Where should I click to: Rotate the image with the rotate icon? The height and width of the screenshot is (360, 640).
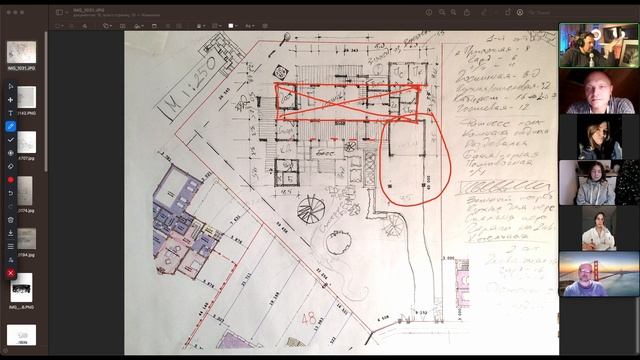[508, 12]
